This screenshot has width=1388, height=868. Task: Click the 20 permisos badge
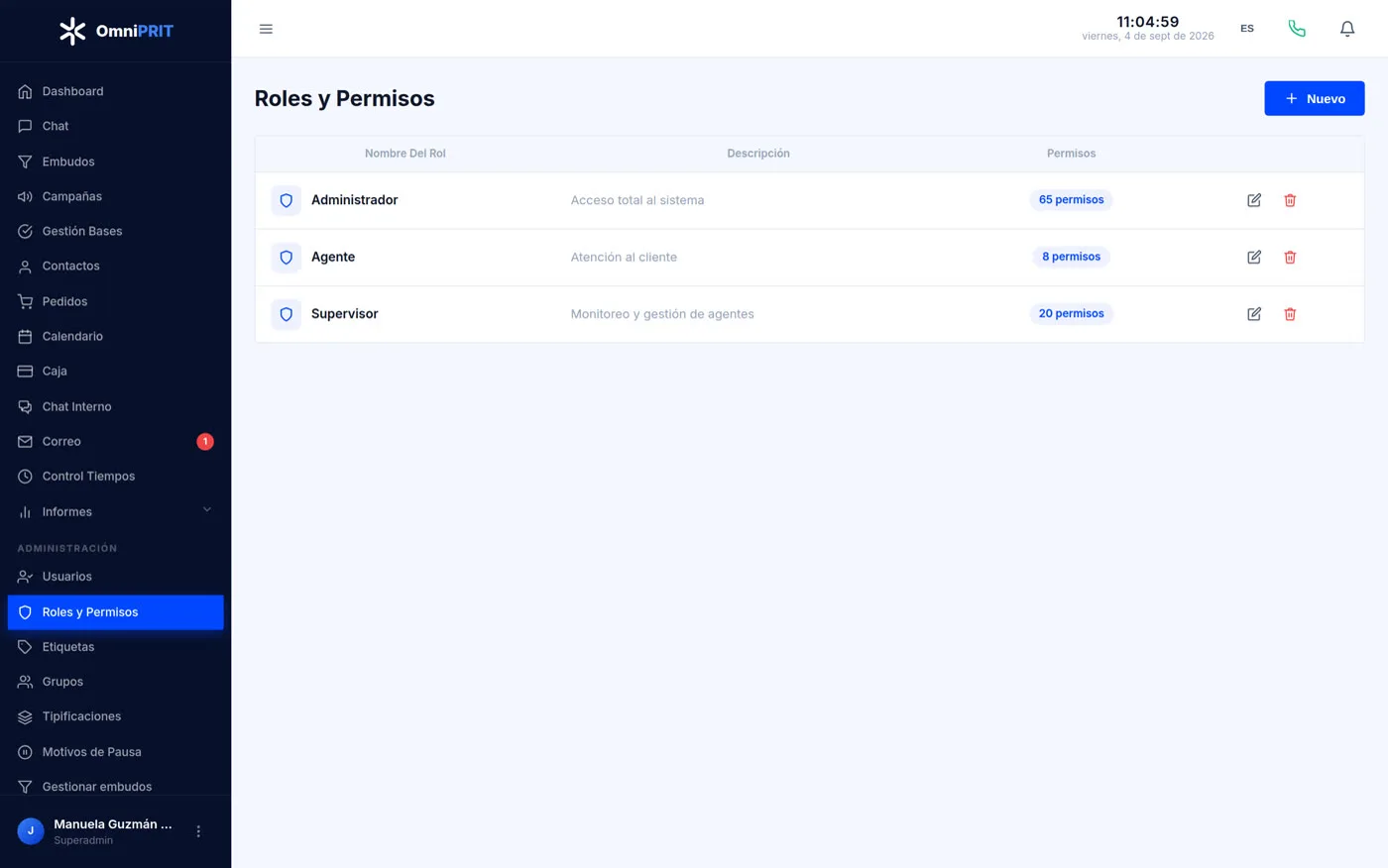click(1071, 314)
